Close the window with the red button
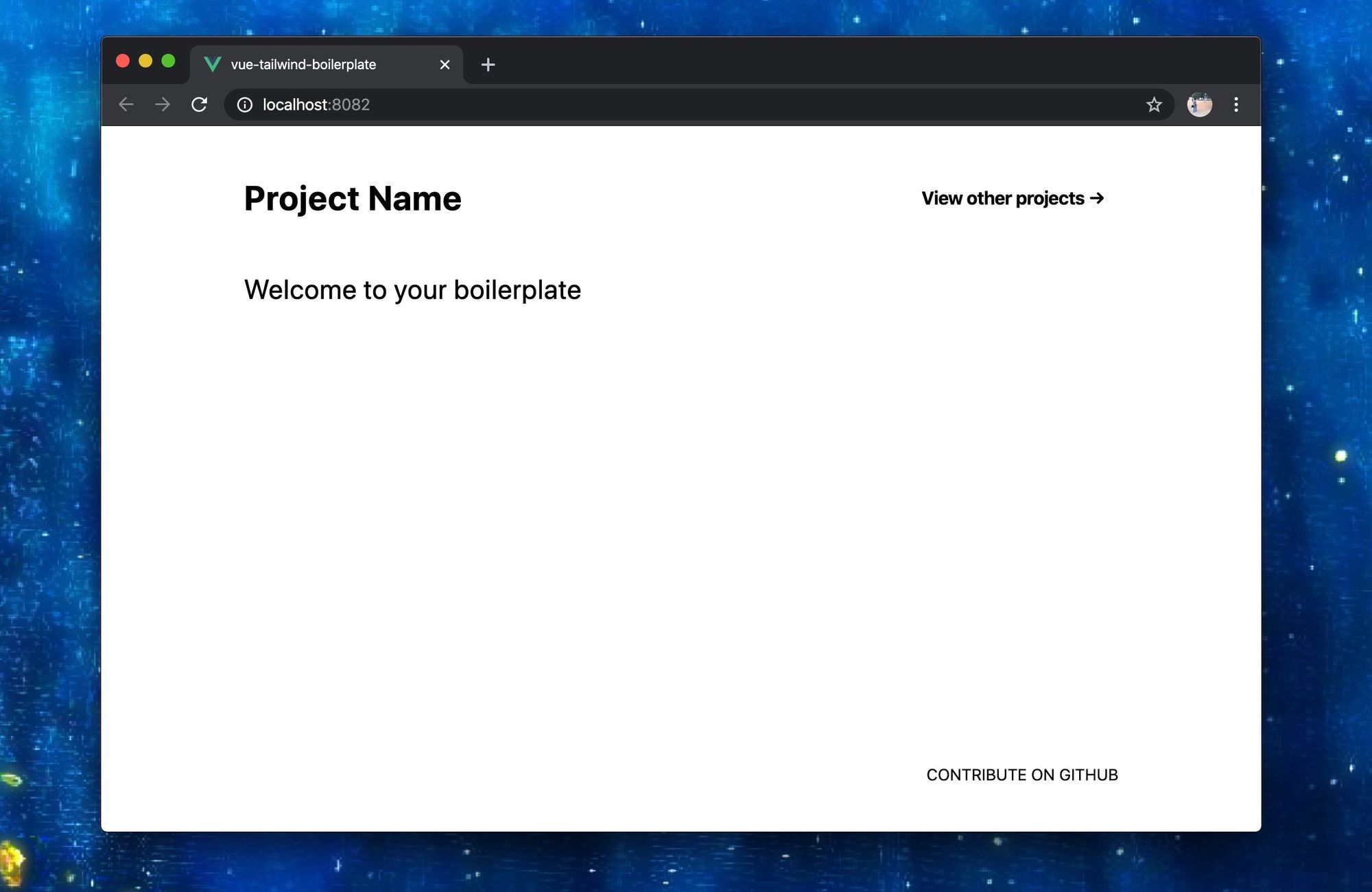 (123, 61)
